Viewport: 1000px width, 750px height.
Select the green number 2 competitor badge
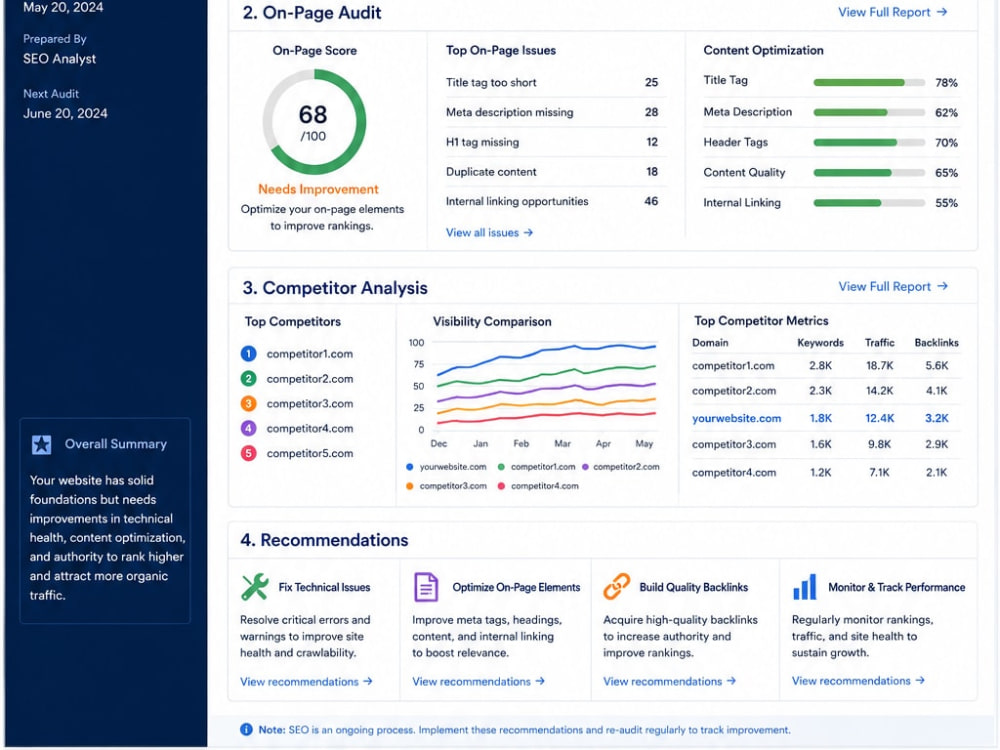(x=248, y=379)
